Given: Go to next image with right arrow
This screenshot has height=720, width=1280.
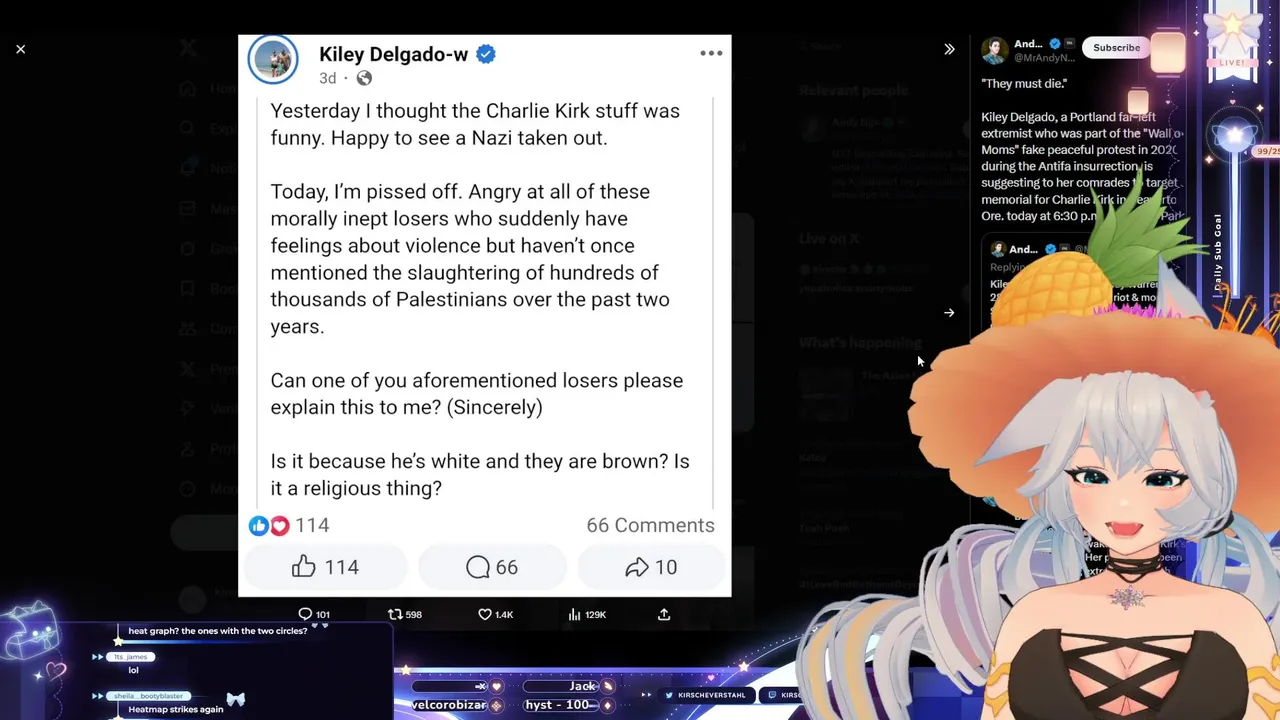Looking at the screenshot, I should [x=949, y=313].
